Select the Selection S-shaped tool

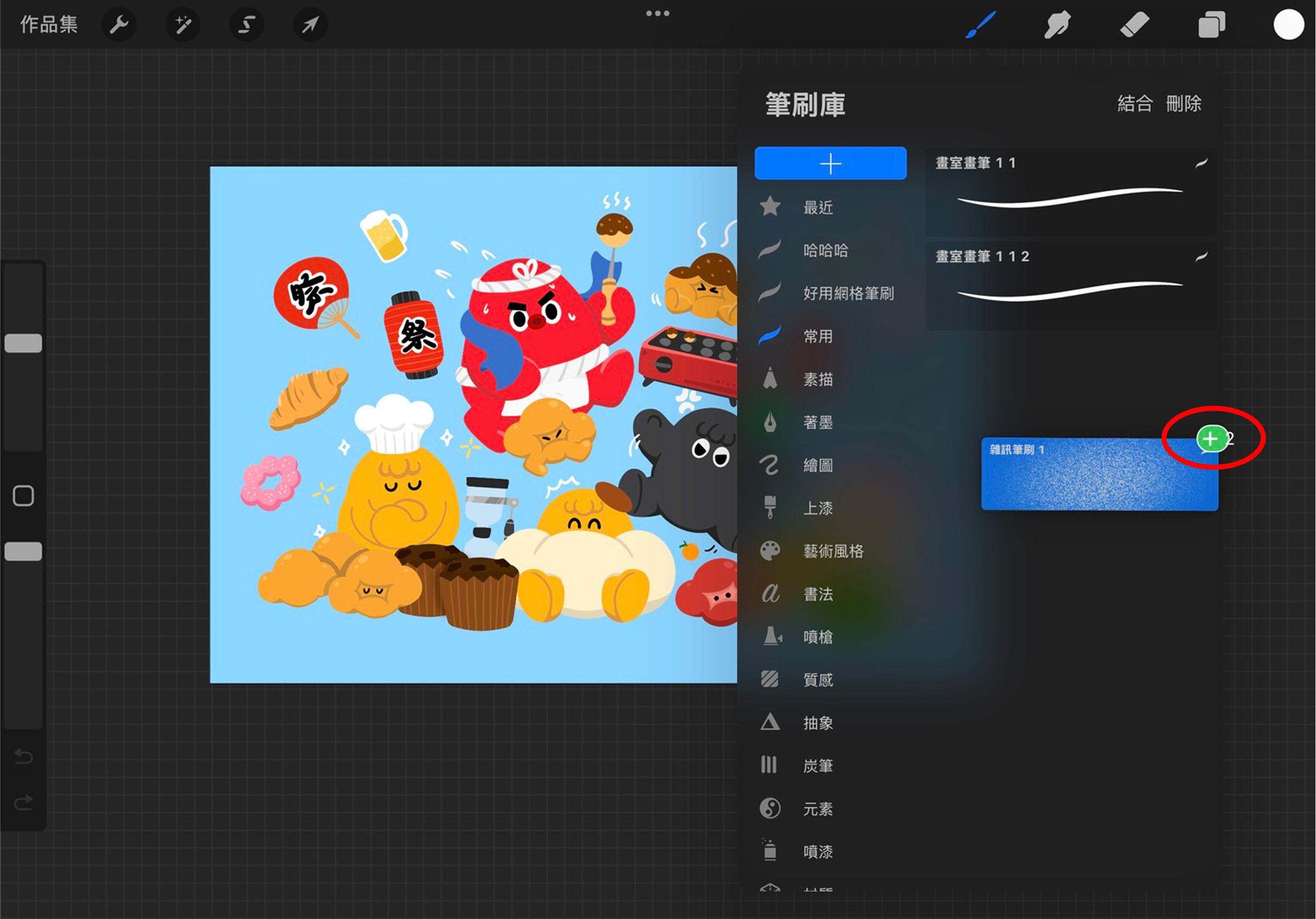click(247, 25)
